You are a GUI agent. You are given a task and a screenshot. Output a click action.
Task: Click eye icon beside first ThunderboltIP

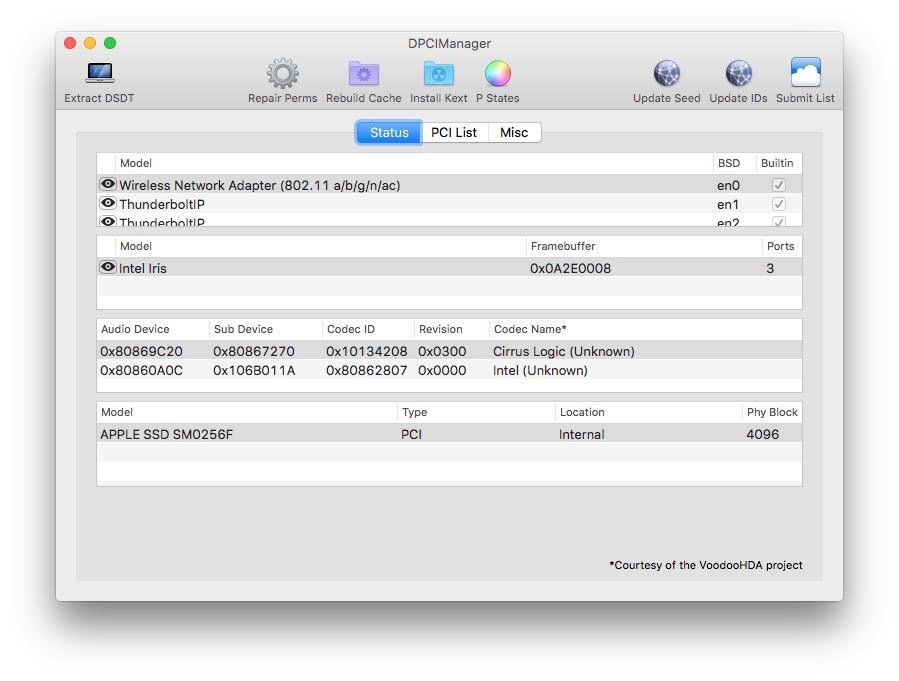108,204
